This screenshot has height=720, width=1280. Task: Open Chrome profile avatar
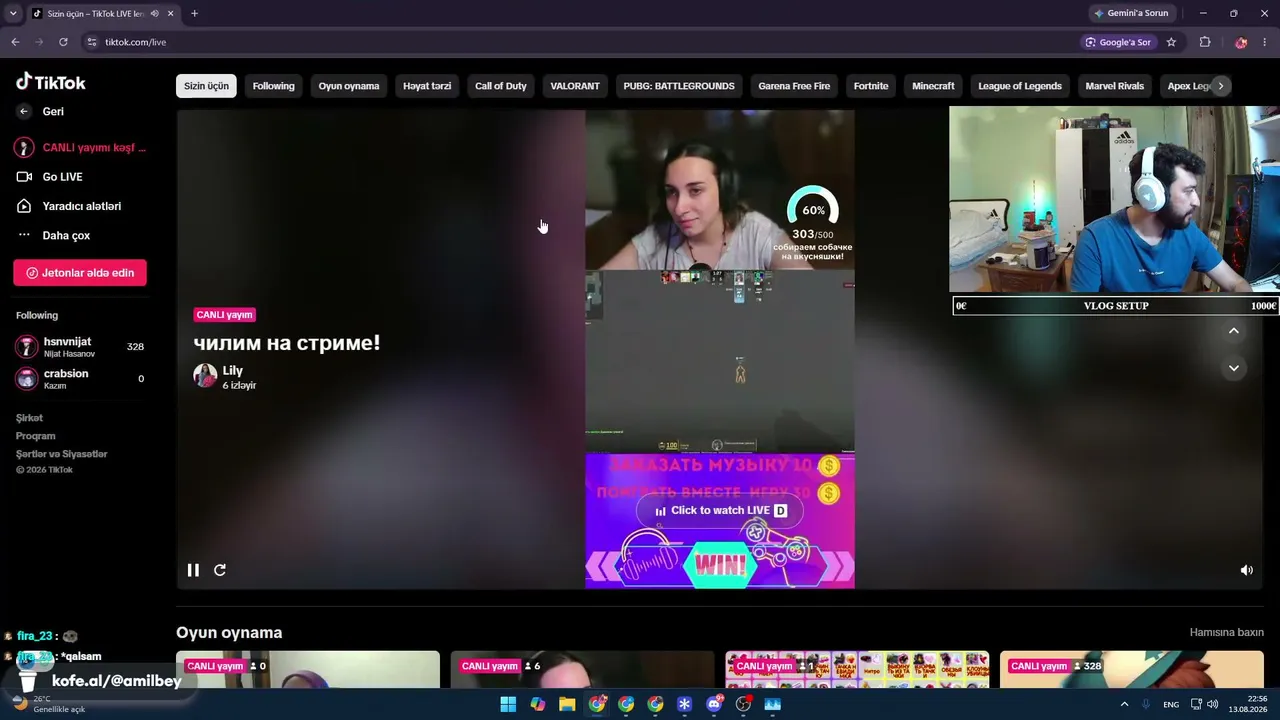1241,42
